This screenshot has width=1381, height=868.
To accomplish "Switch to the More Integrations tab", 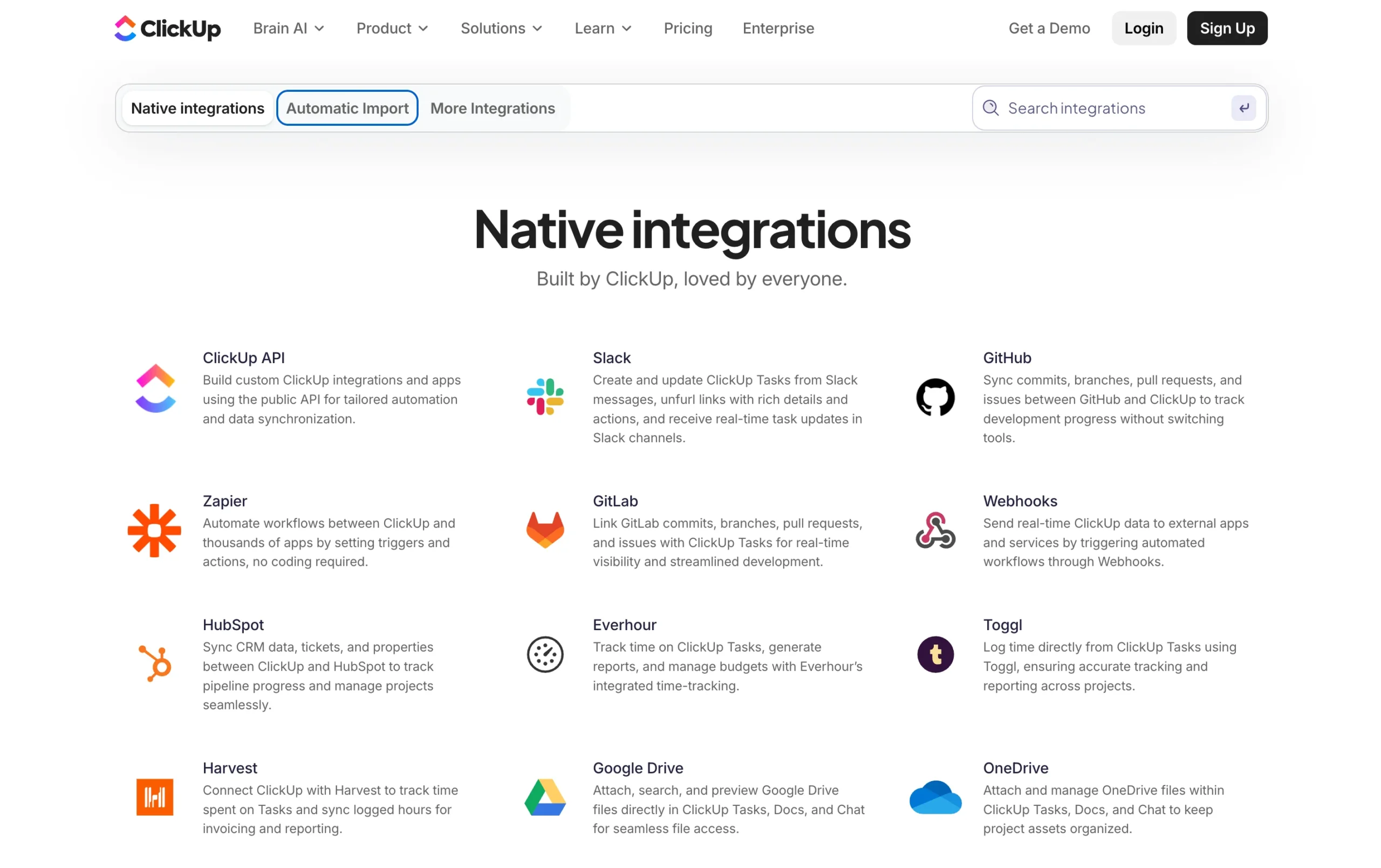I will (x=492, y=108).
